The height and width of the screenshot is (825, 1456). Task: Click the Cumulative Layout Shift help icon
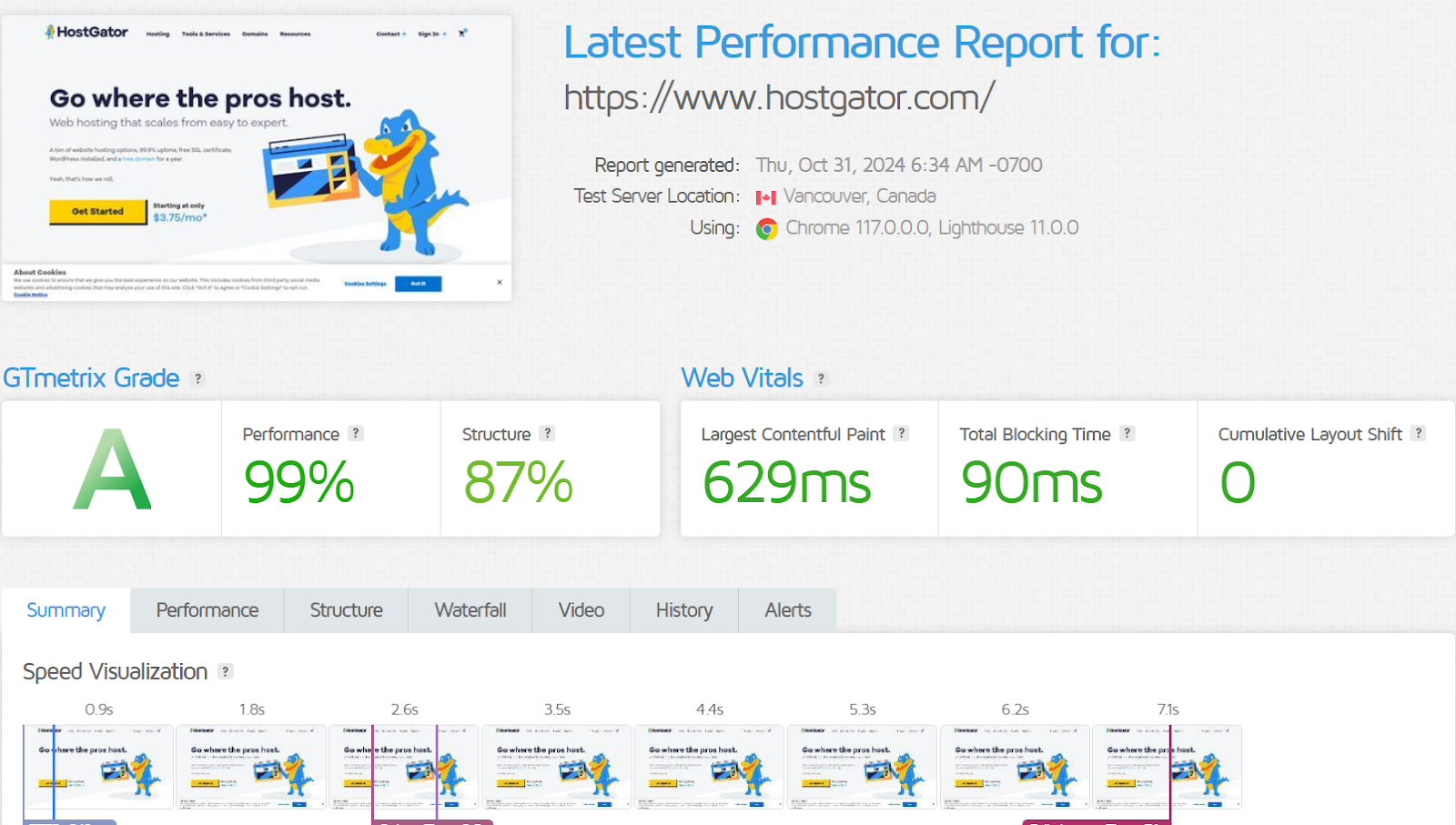coord(1418,434)
